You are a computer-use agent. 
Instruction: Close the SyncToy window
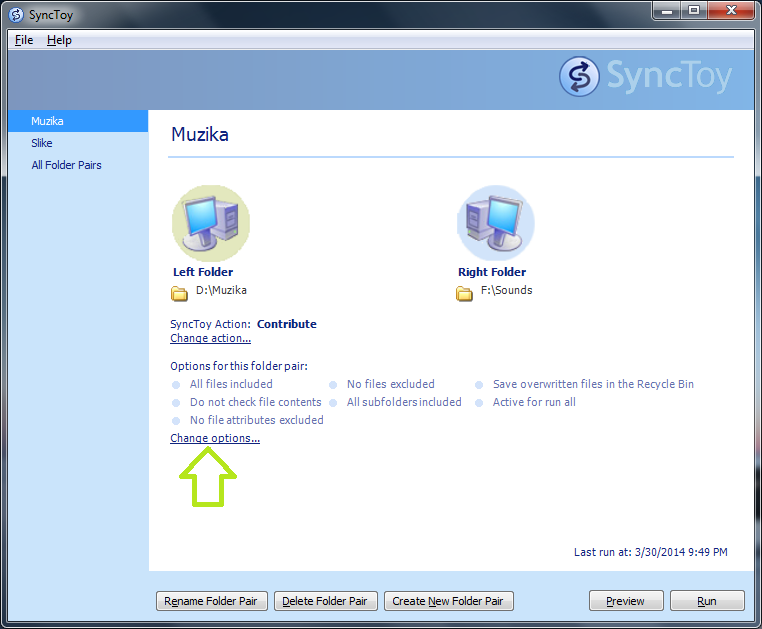pyautogui.click(x=731, y=11)
